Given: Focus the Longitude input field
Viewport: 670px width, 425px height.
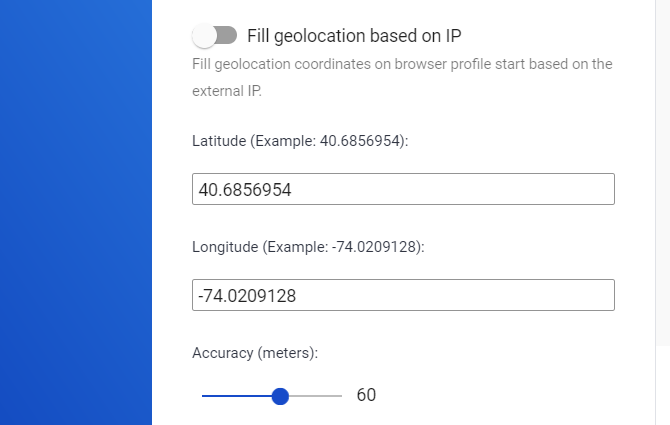Looking at the screenshot, I should (x=402, y=295).
